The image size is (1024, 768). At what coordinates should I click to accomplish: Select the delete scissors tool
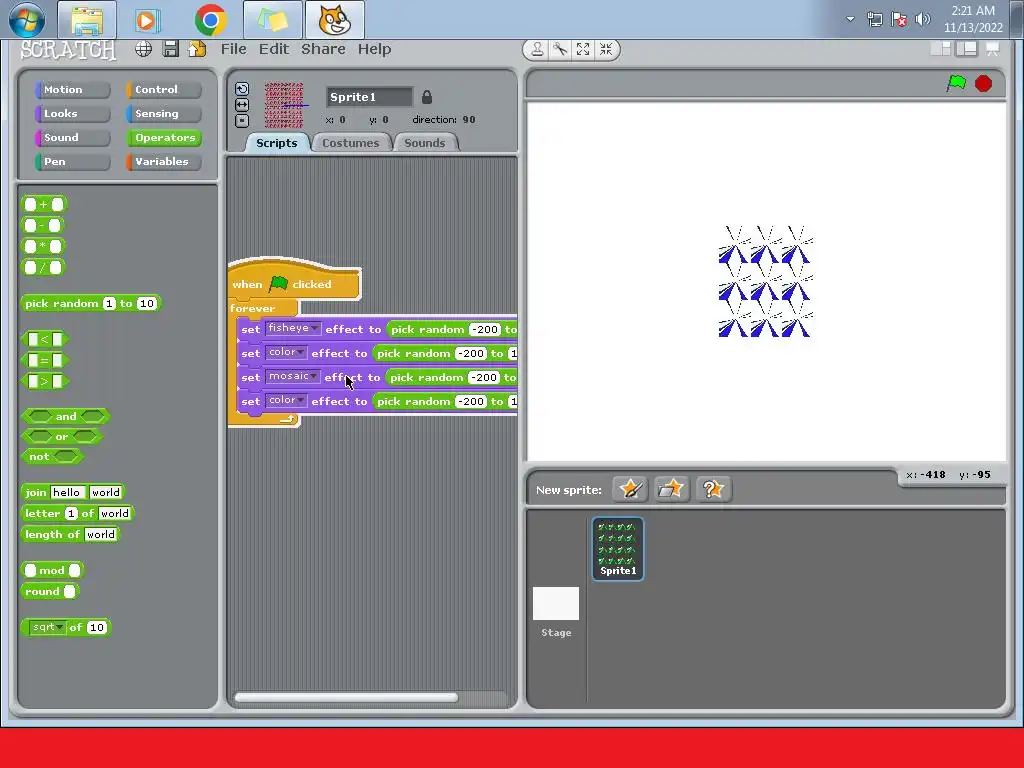pos(560,50)
